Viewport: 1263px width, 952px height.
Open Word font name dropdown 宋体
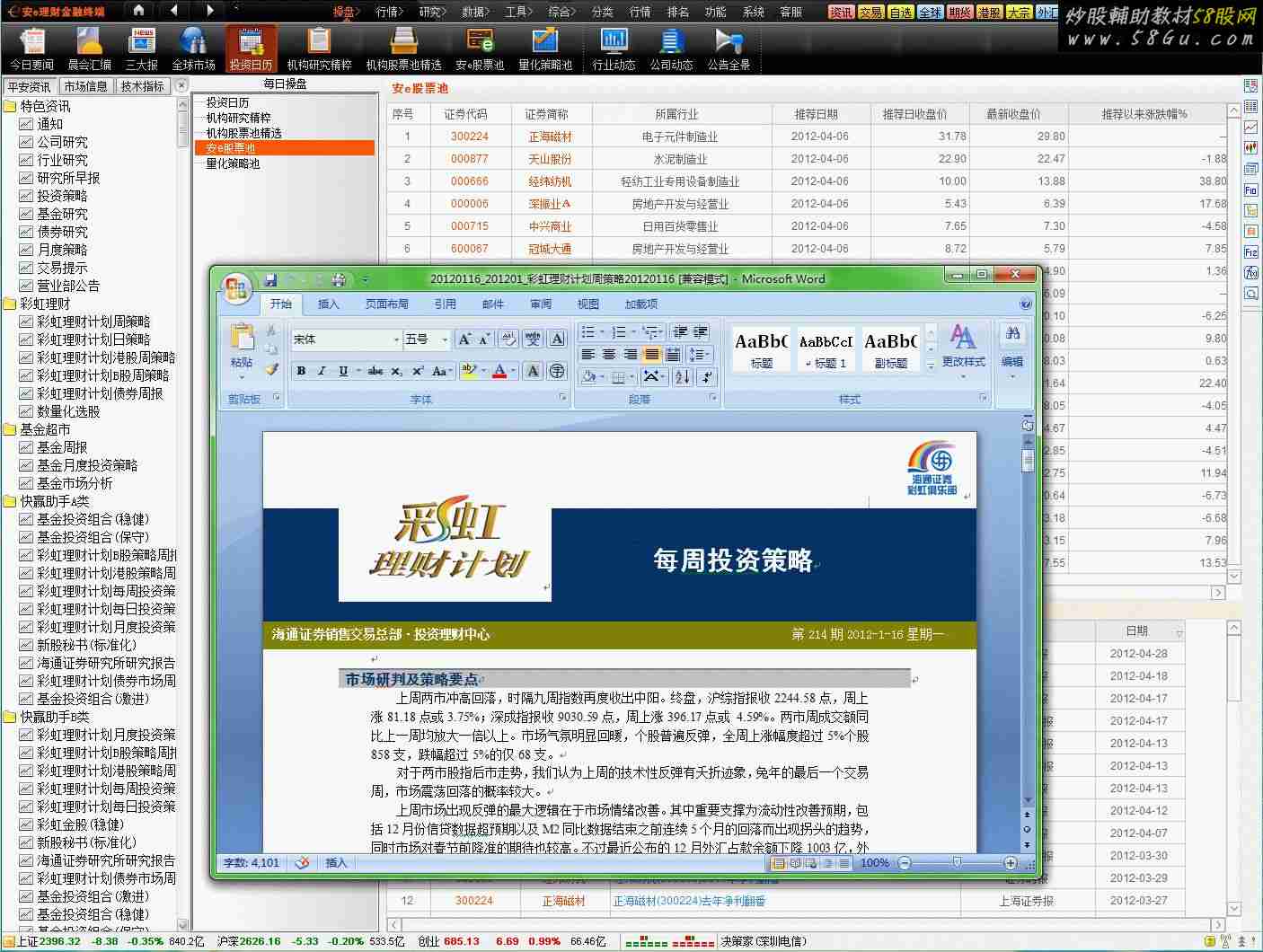click(x=396, y=339)
